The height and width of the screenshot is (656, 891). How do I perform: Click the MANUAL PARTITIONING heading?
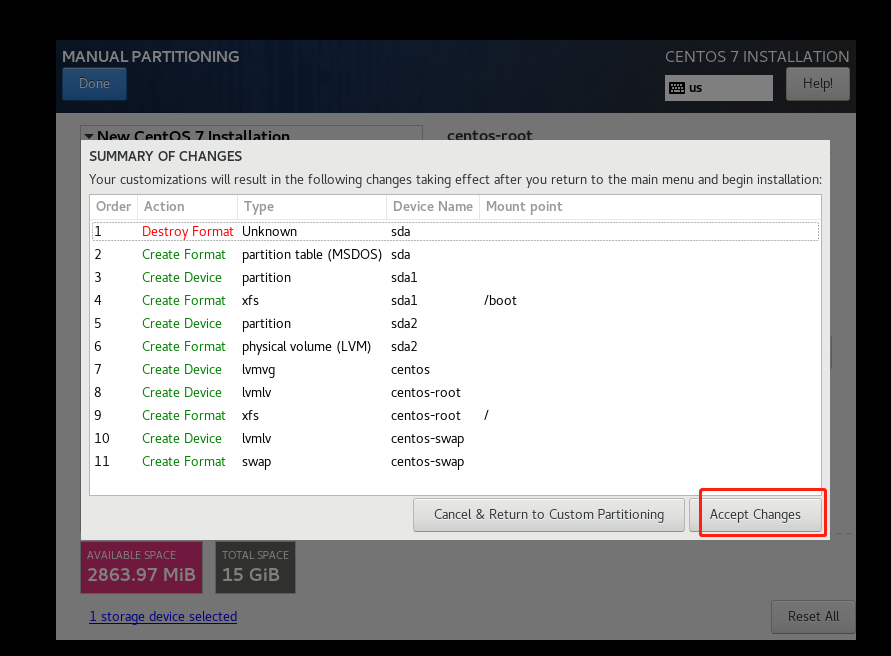[x=151, y=57]
